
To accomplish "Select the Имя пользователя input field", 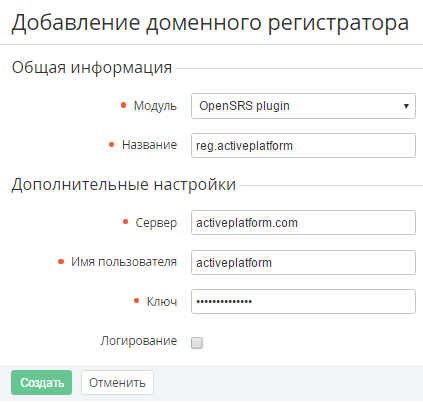I will tap(303, 262).
